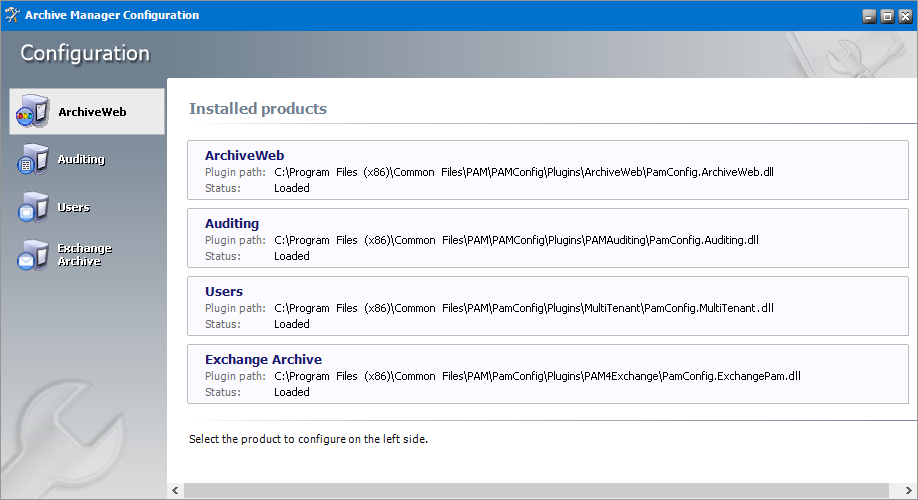The width and height of the screenshot is (918, 500).
Task: Click the PamConfig.ArchiveWeb.dll plugin path
Action: pyautogui.click(x=523, y=172)
